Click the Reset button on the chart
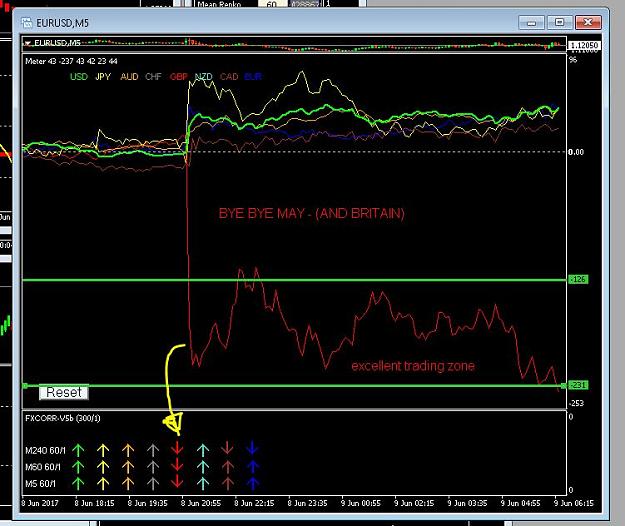The width and height of the screenshot is (625, 526). 64,393
